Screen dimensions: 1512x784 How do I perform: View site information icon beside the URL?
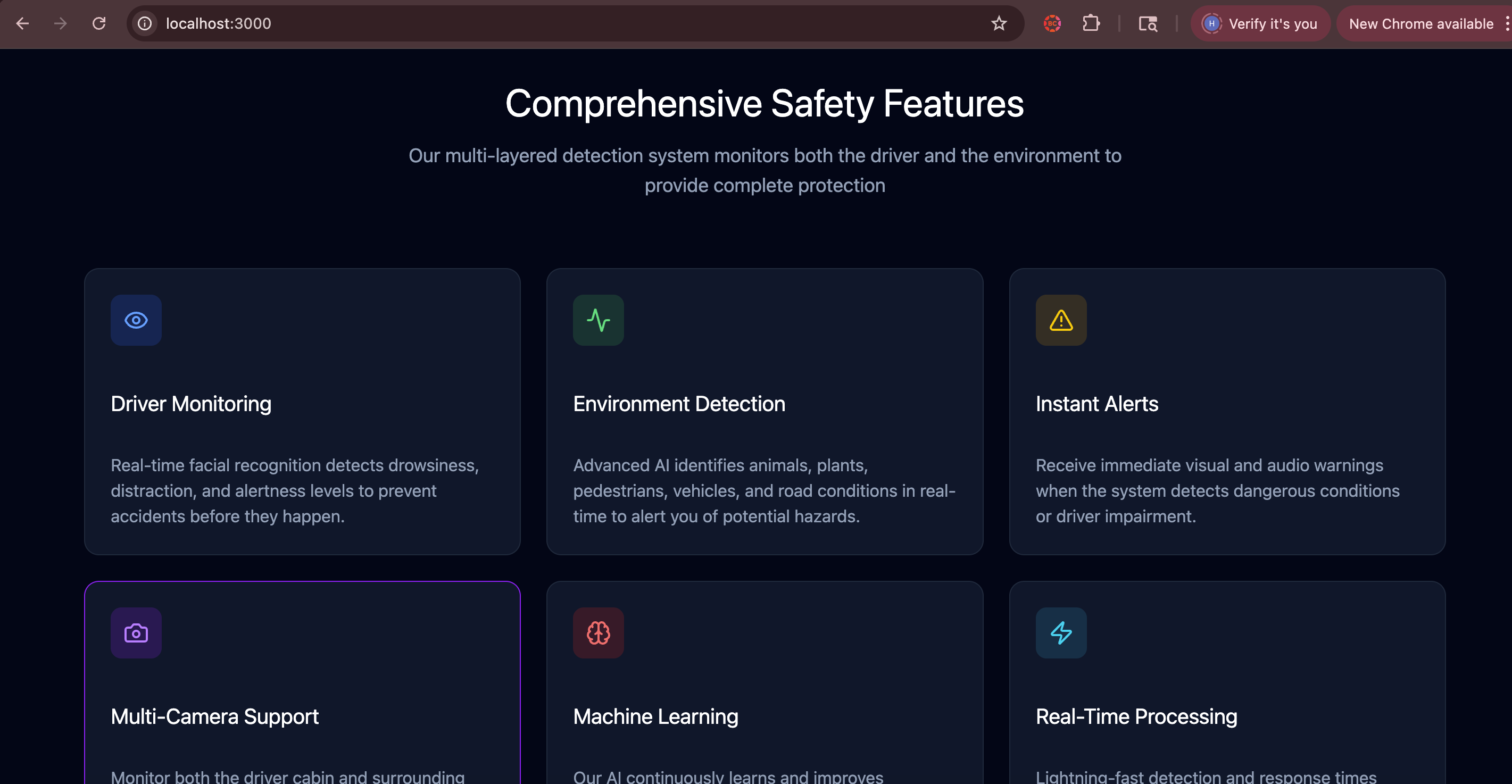(144, 23)
